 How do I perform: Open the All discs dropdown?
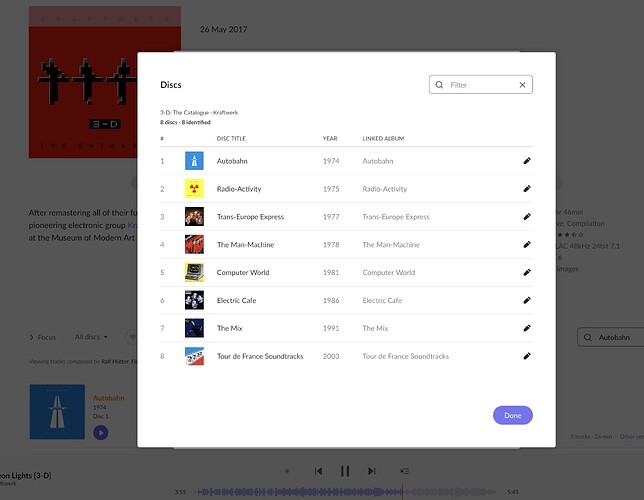[x=91, y=337]
